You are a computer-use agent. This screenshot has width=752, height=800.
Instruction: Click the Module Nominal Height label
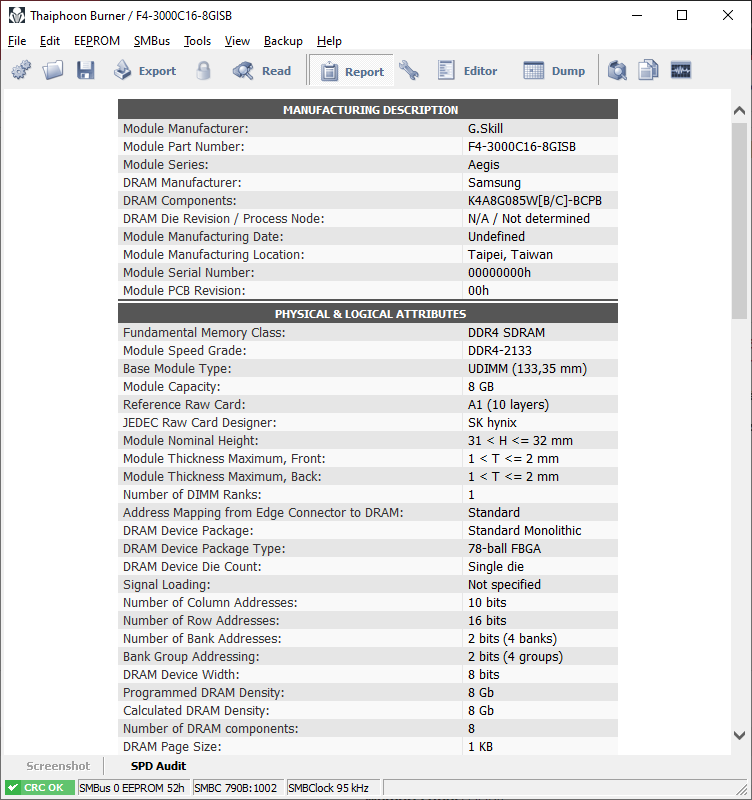191,441
